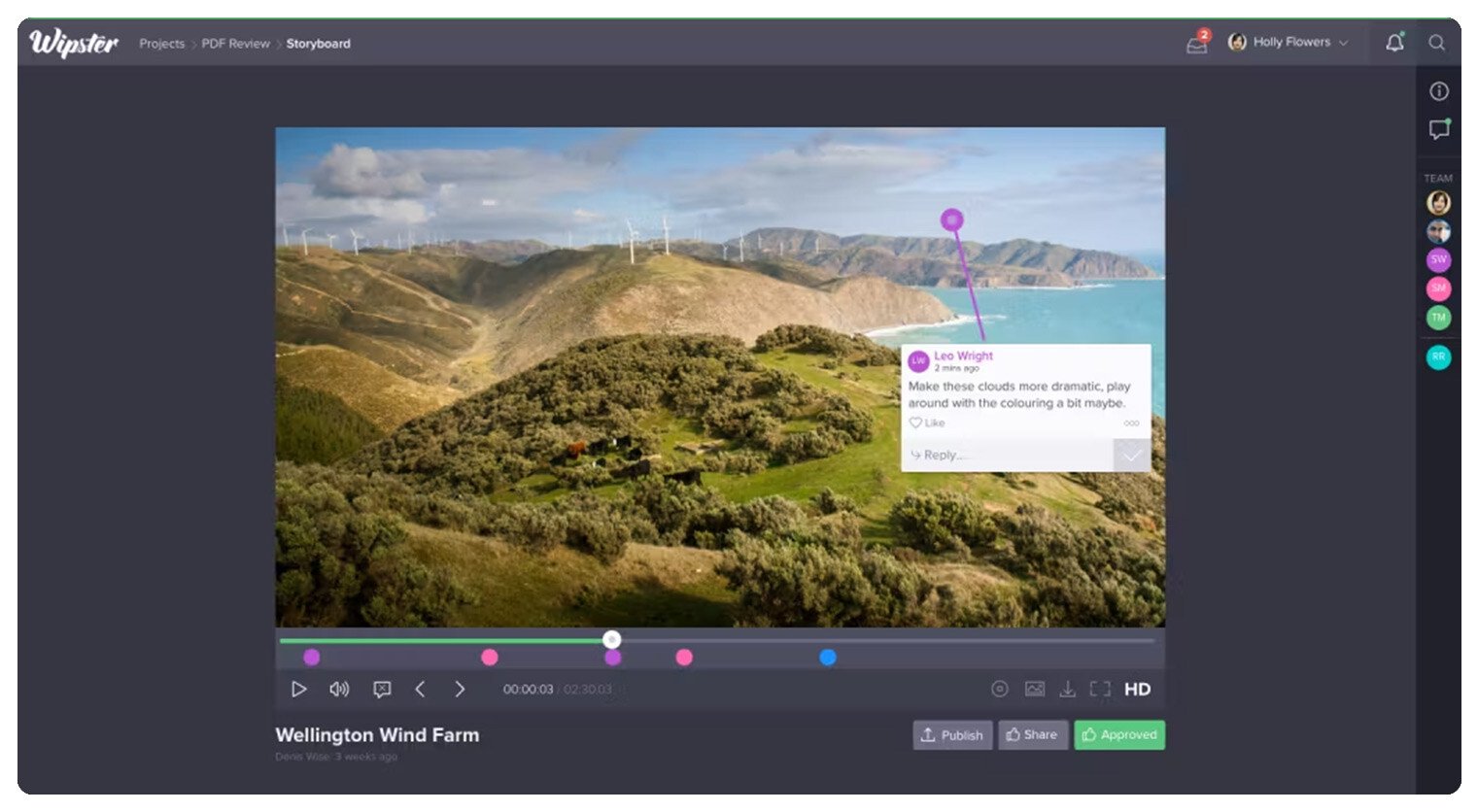Screen dimensions: 1478x812
Task: Mute the video audio with speaker icon
Action: pos(339,690)
